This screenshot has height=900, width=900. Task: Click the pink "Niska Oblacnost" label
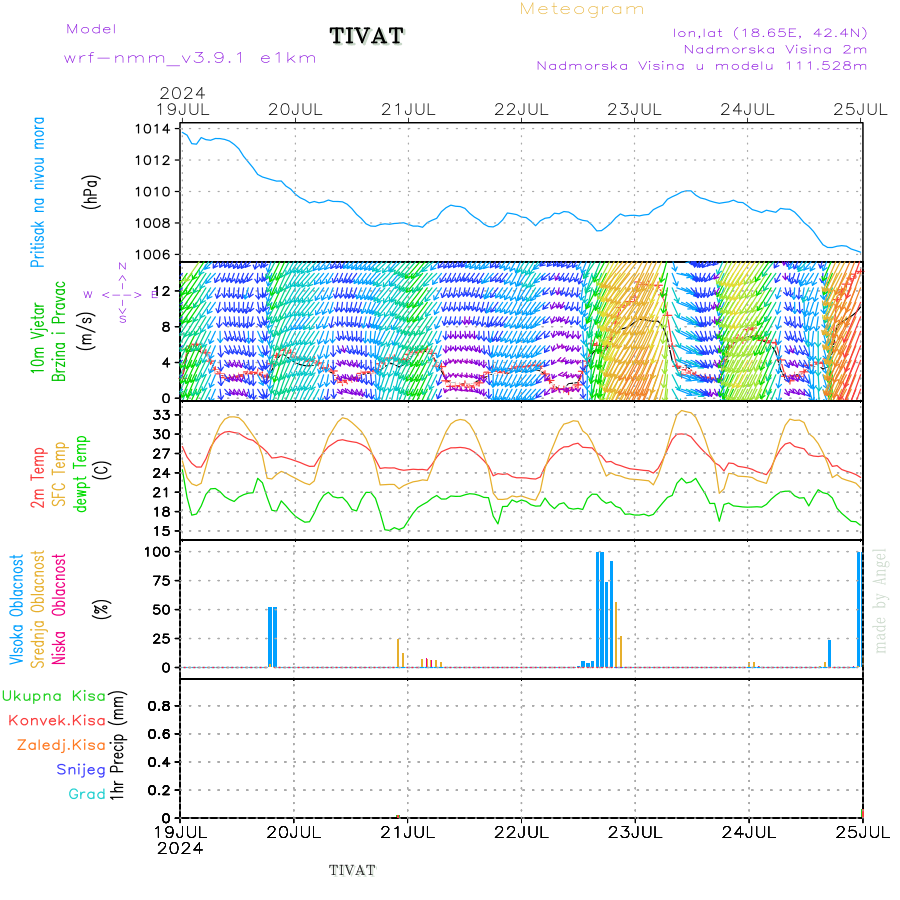tap(59, 609)
